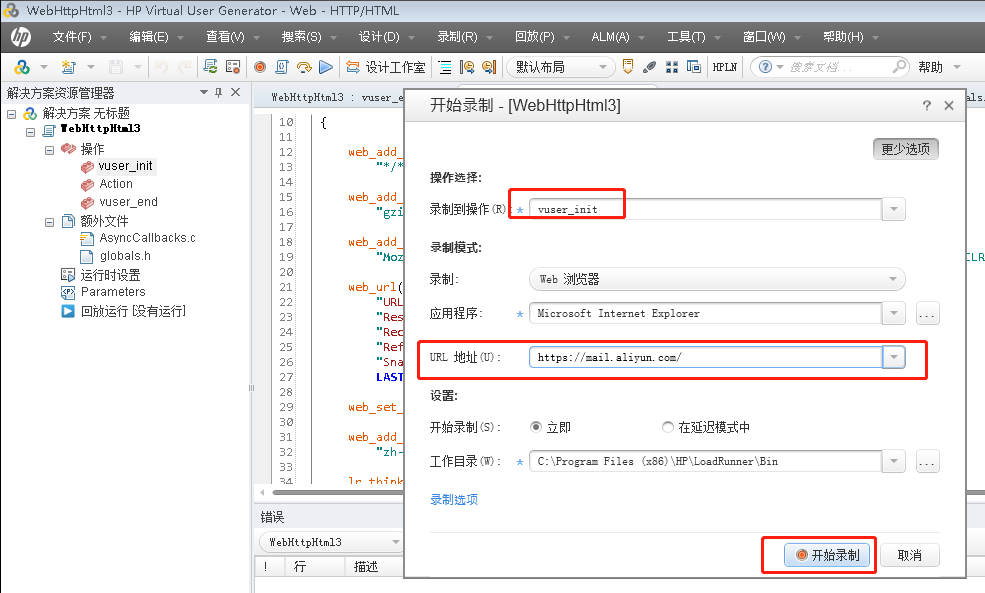
Task: Select the 立即 (immediately) radio button
Action: point(536,427)
